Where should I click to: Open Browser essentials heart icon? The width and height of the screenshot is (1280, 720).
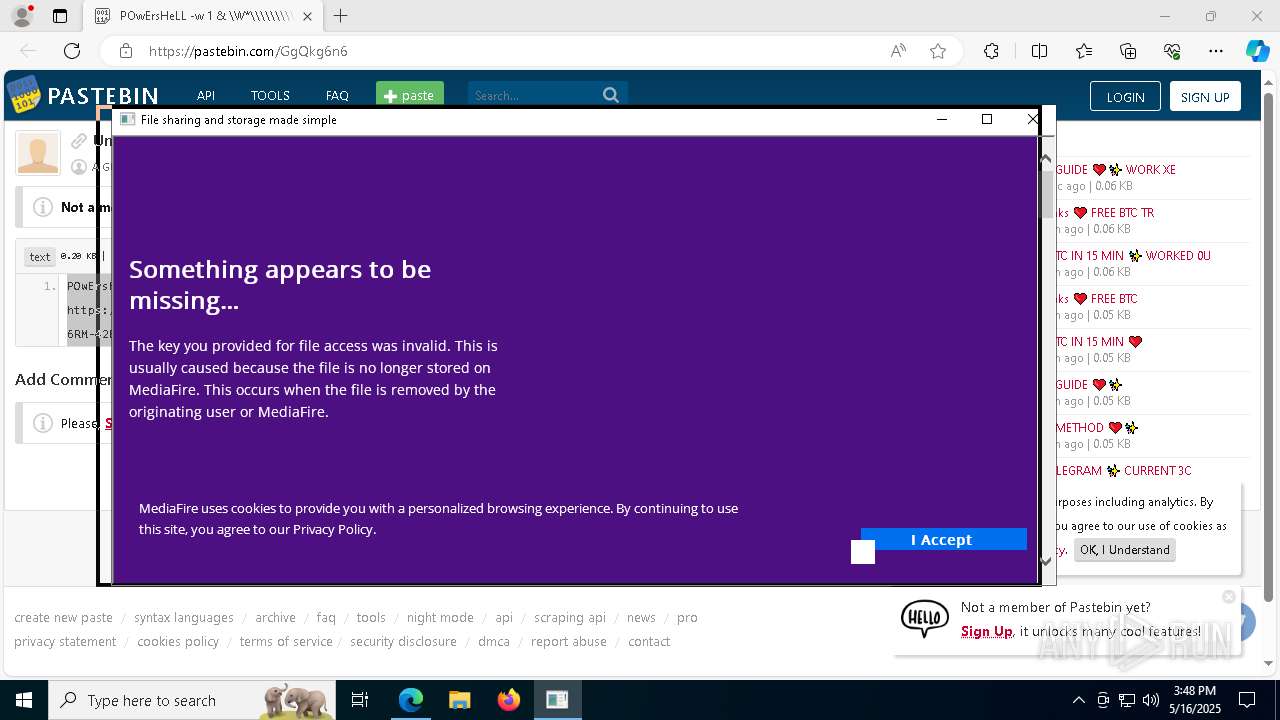pos(1172,51)
